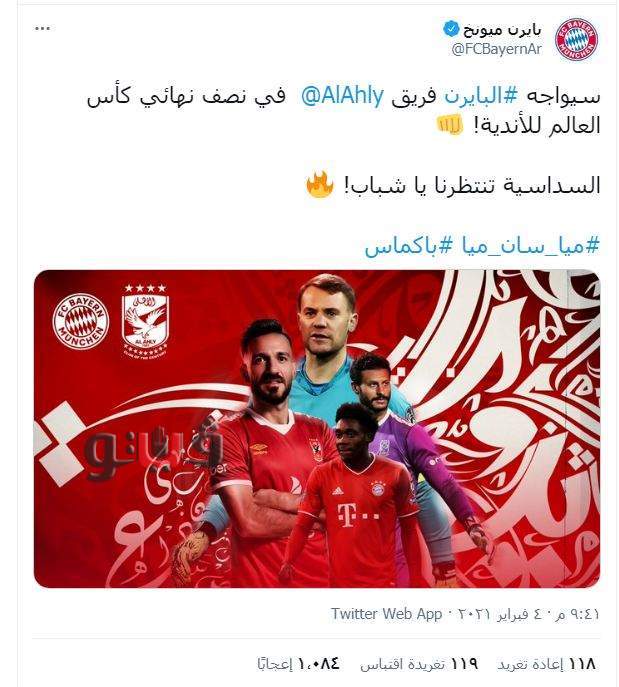View the ١١٨ retweets list
Viewport: 619px width, 687px height.
click(x=546, y=665)
